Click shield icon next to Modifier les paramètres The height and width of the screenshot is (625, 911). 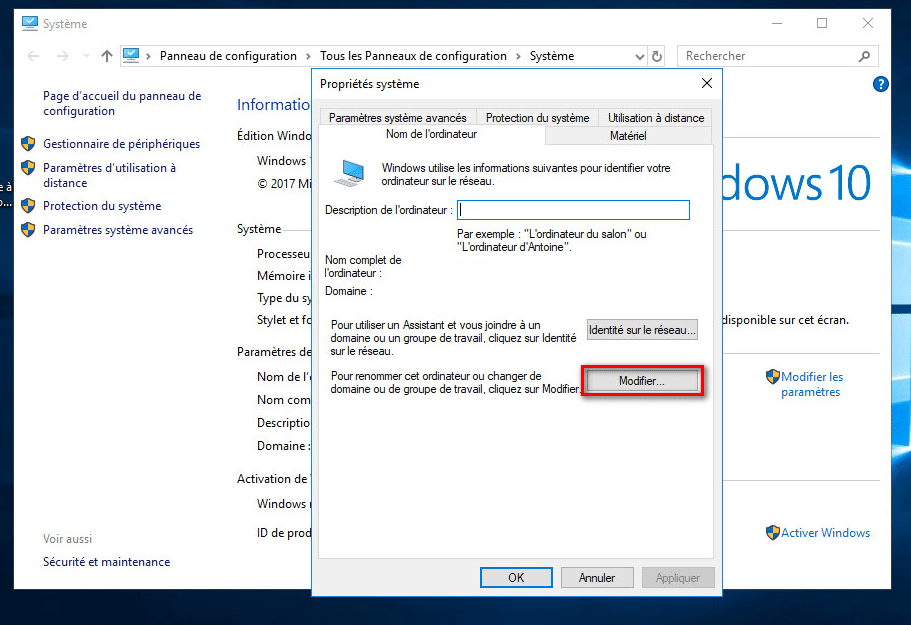[x=773, y=376]
